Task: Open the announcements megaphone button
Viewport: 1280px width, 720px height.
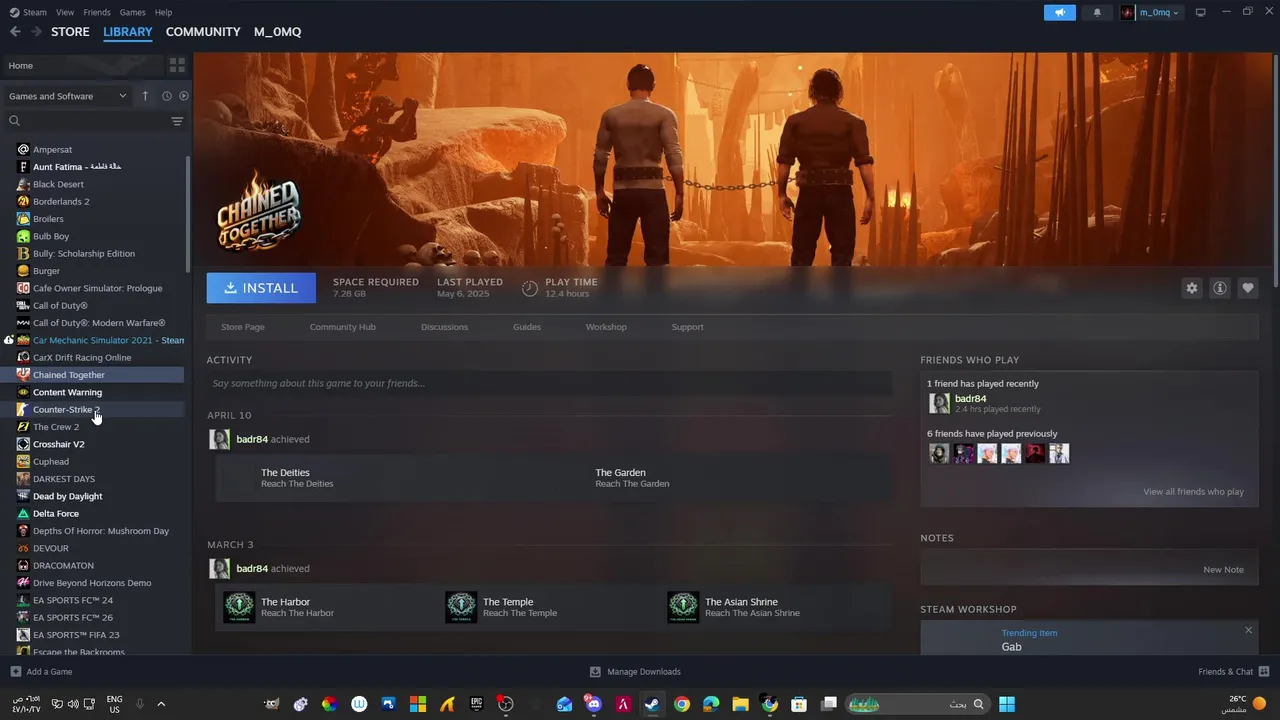Action: click(1060, 12)
